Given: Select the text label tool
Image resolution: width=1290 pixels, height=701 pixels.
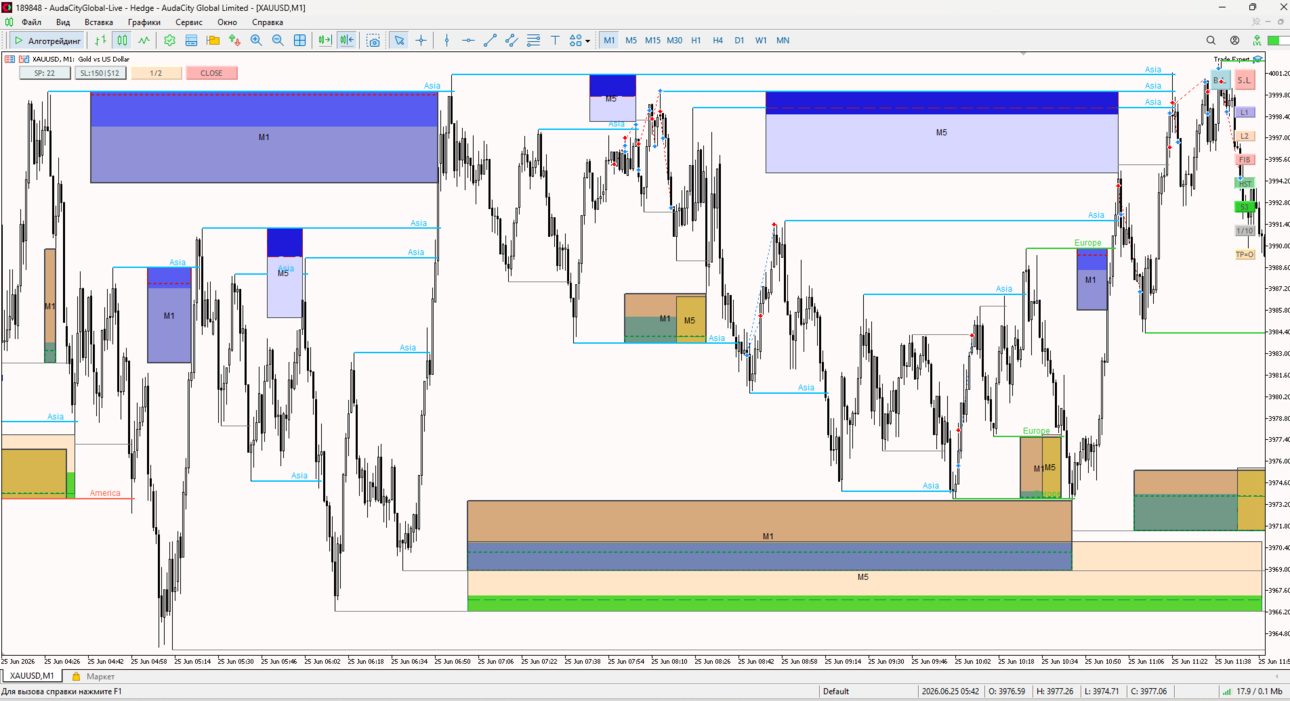Looking at the screenshot, I should 555,40.
